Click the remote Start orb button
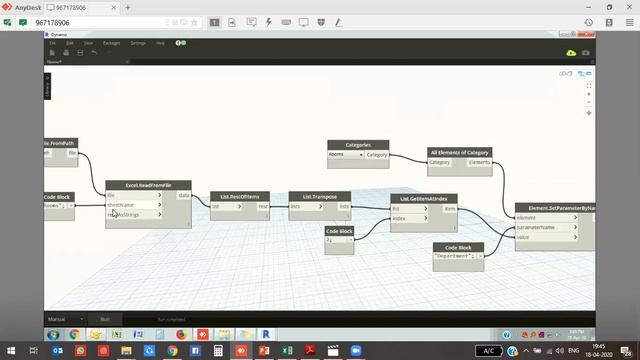This screenshot has width=640, height=360. 53,335
